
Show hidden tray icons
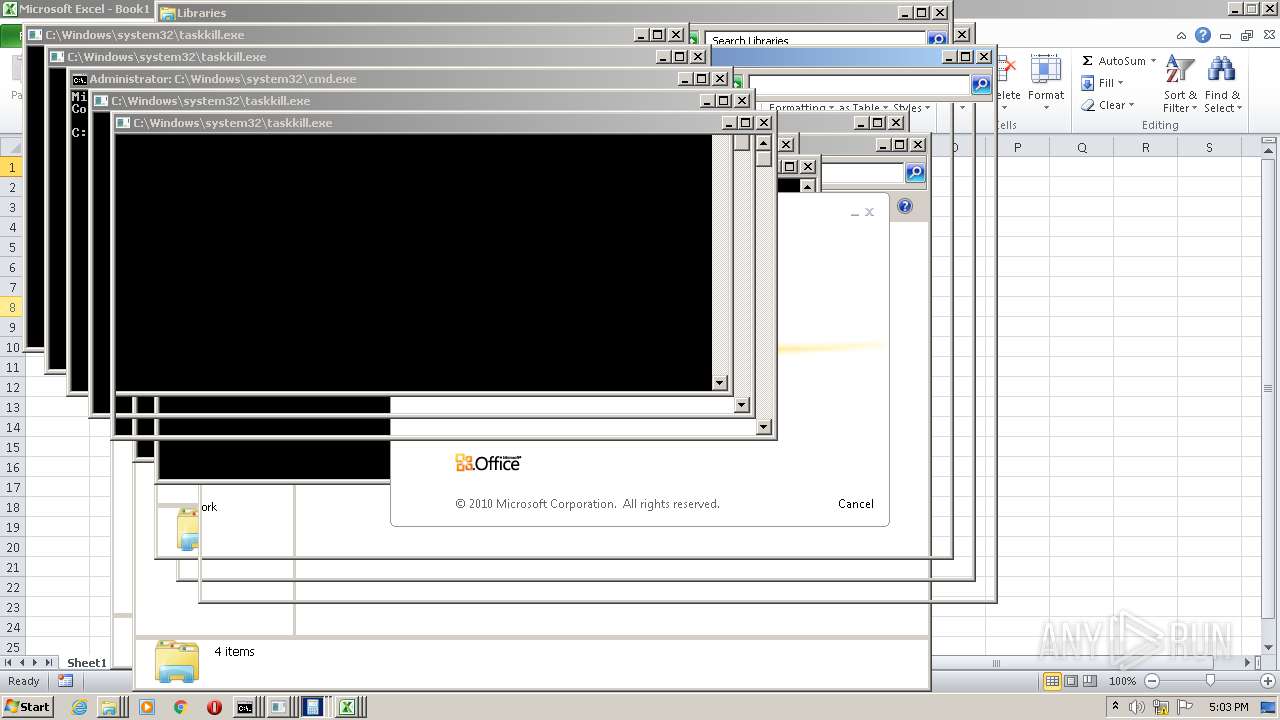click(x=1115, y=706)
